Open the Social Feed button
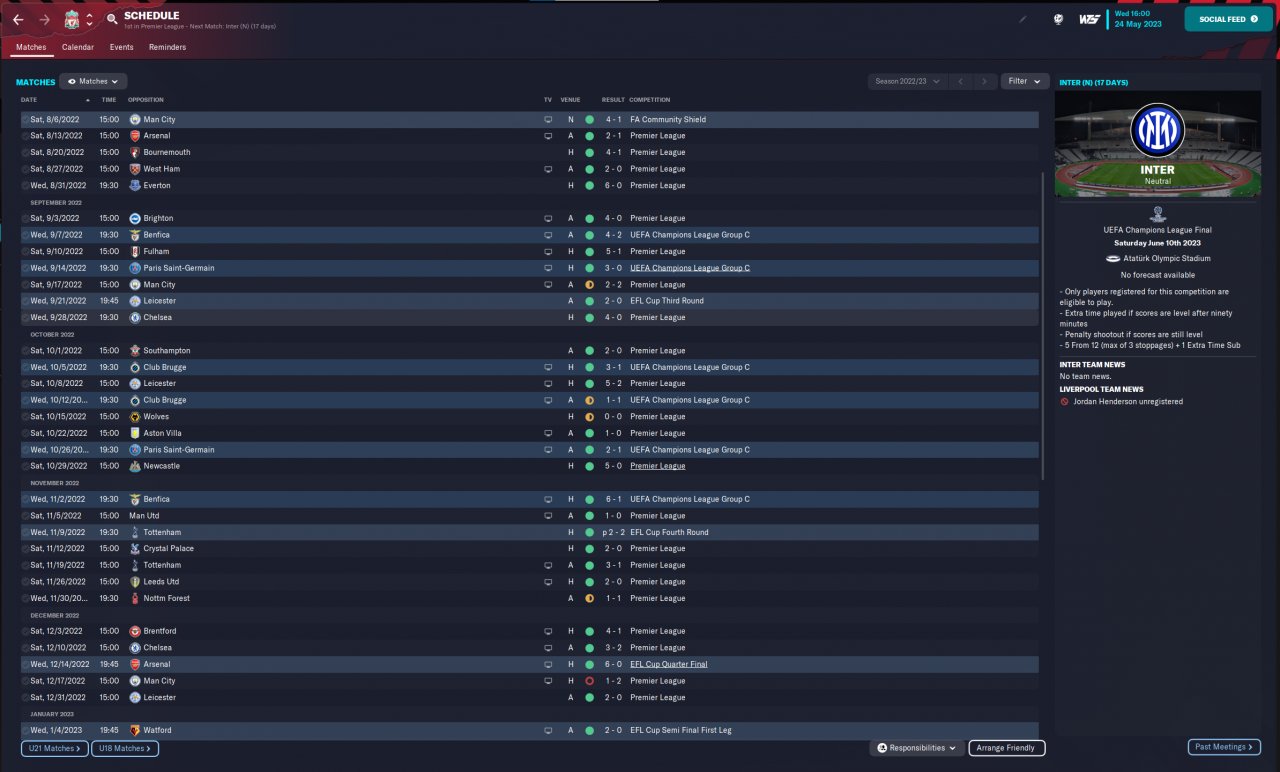 tap(1228, 19)
